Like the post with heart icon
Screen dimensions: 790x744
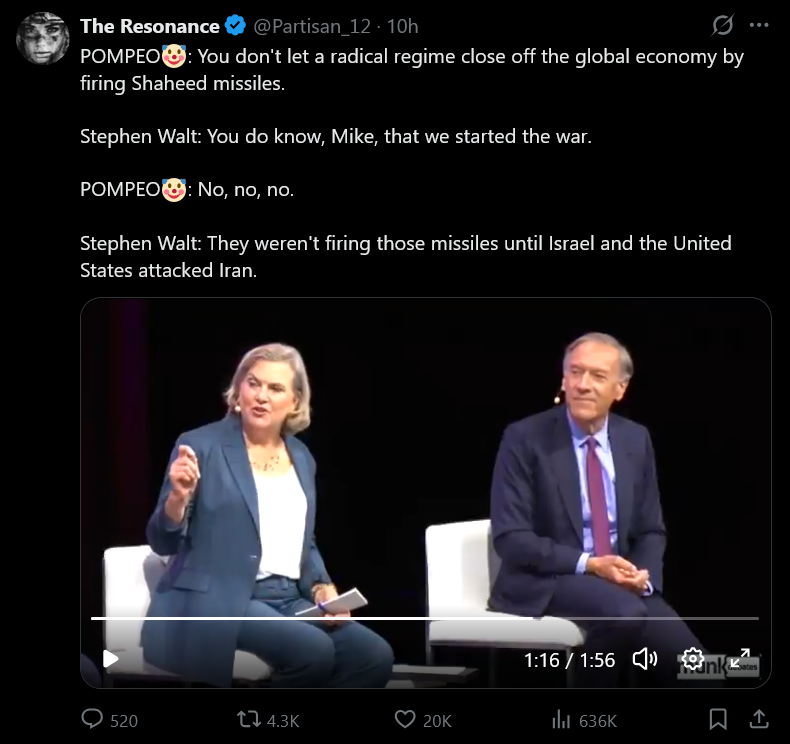405,719
